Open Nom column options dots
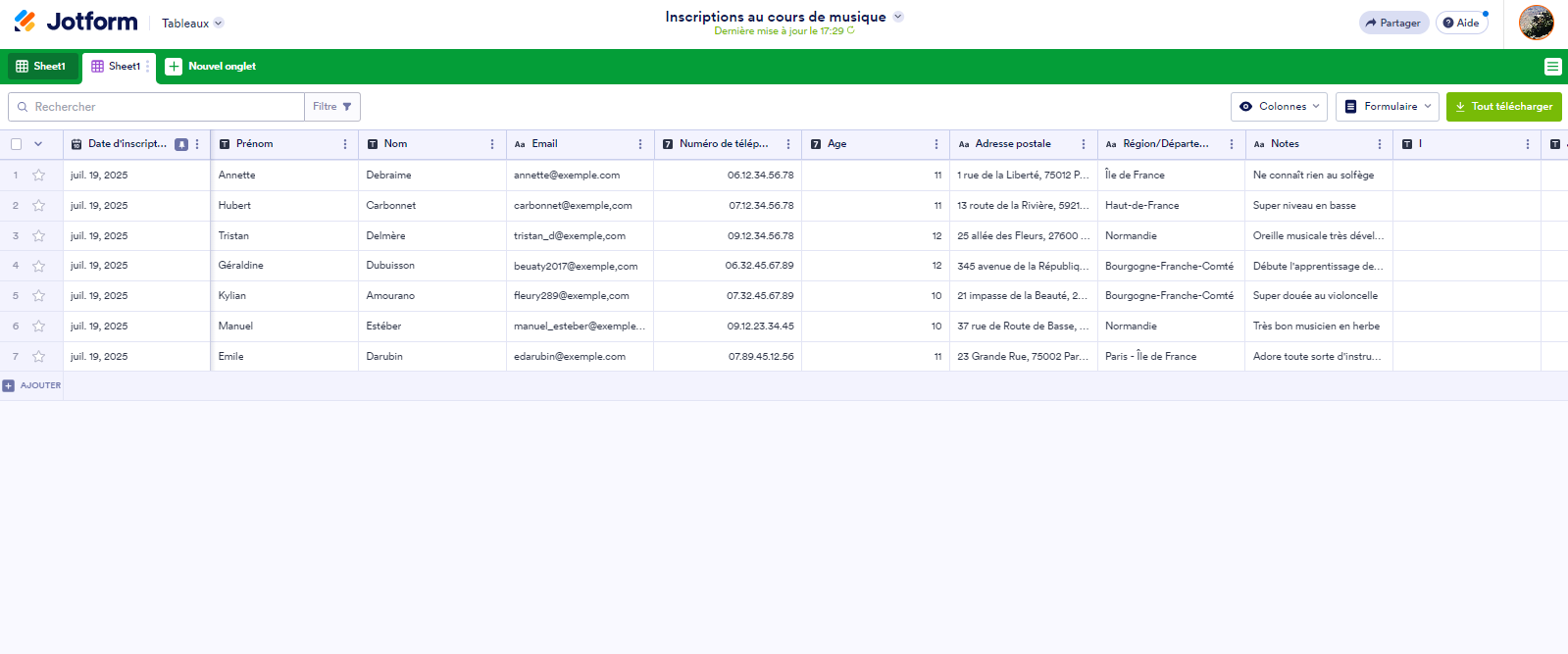The width and height of the screenshot is (1568, 654). coord(492,144)
